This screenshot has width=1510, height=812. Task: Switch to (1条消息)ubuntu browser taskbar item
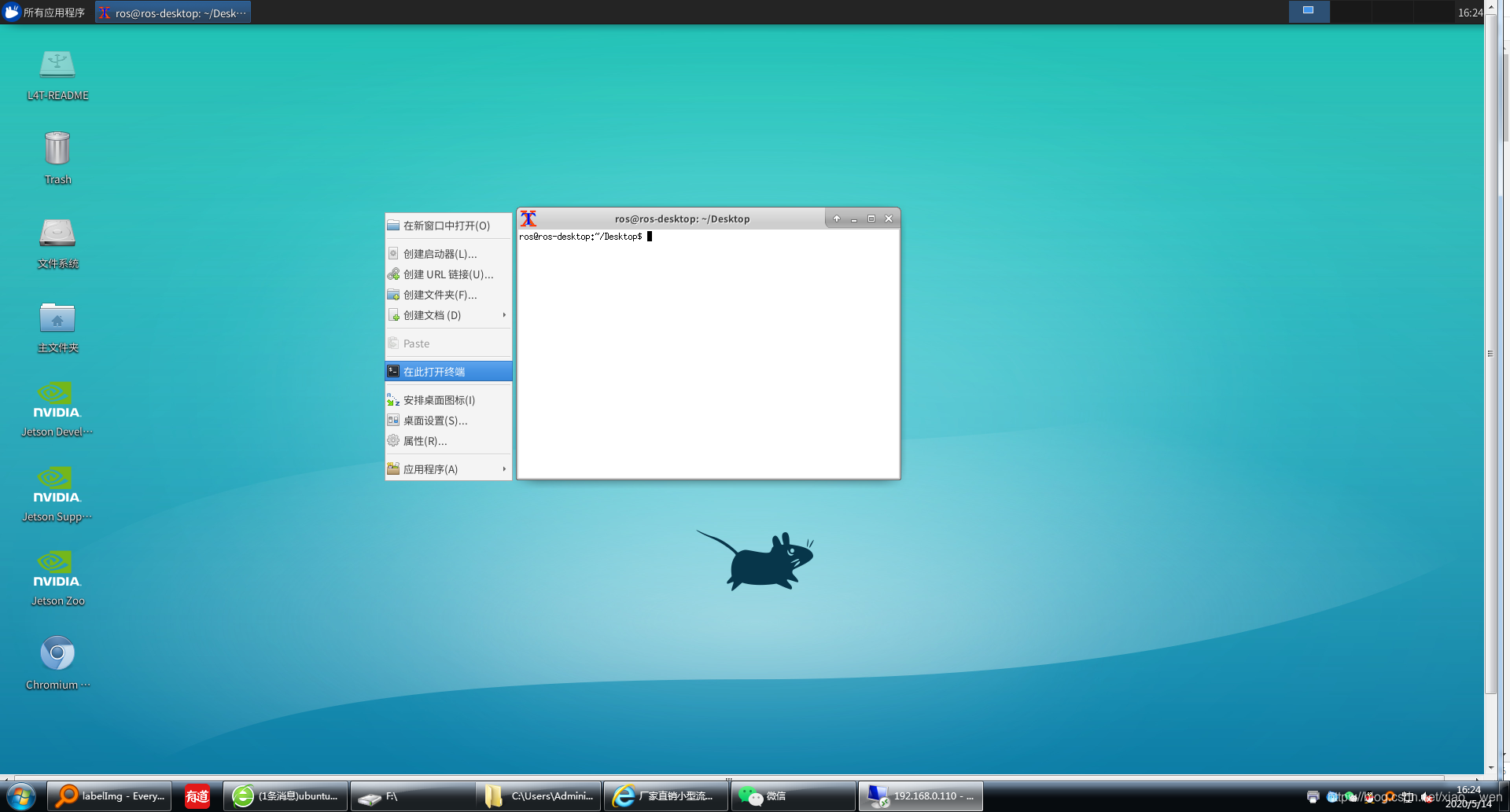[x=285, y=796]
